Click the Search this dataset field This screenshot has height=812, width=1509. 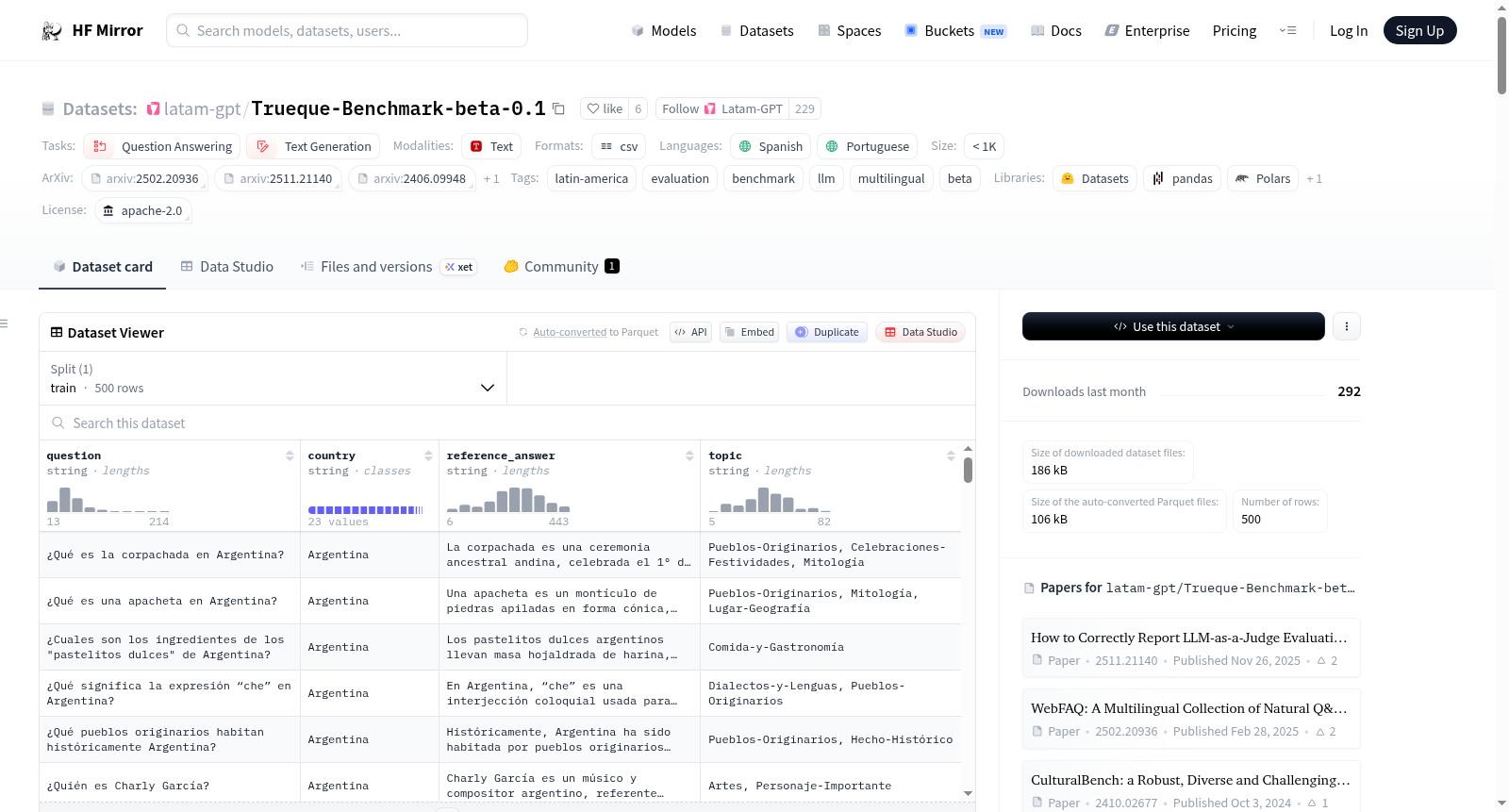pos(507,423)
